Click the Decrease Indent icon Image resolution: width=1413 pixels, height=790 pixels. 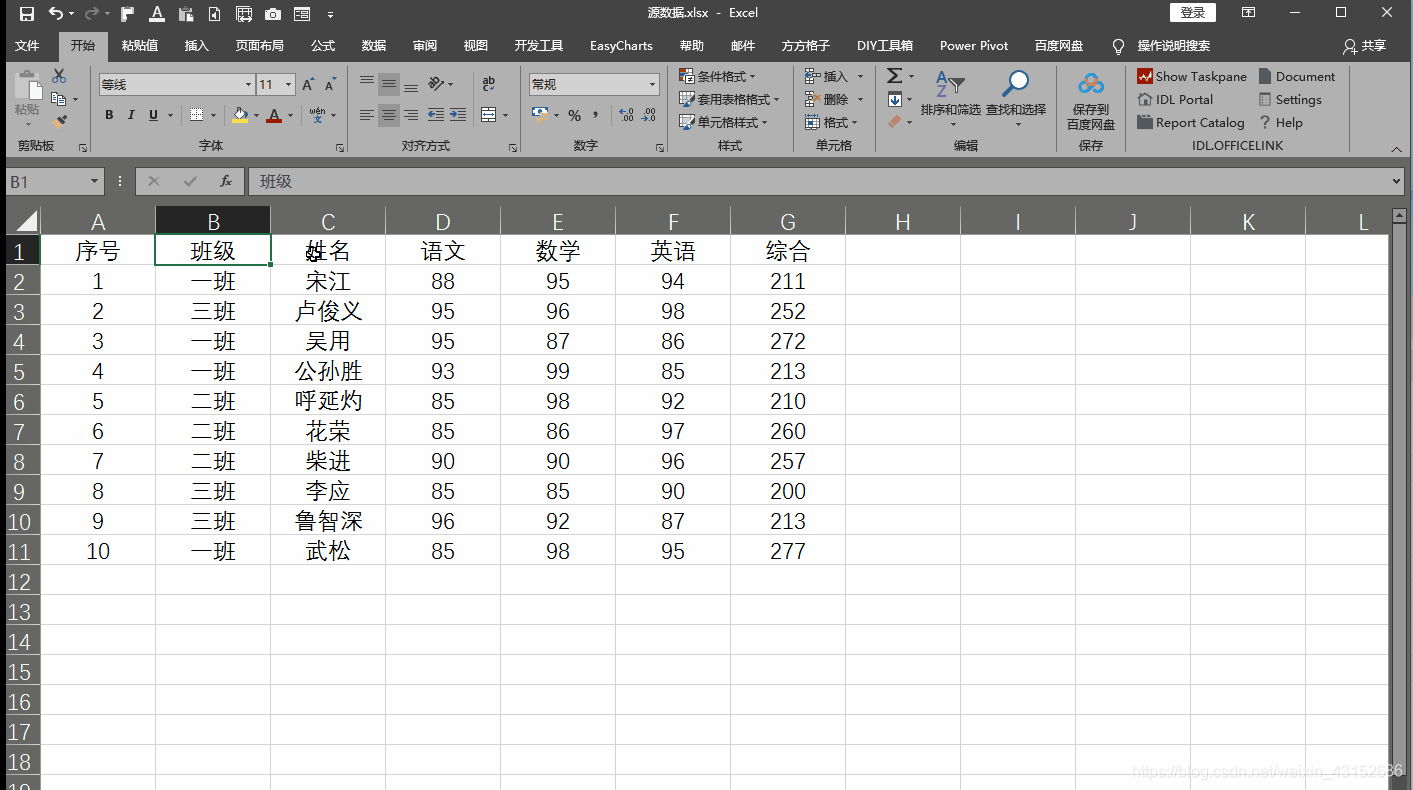[x=436, y=115]
